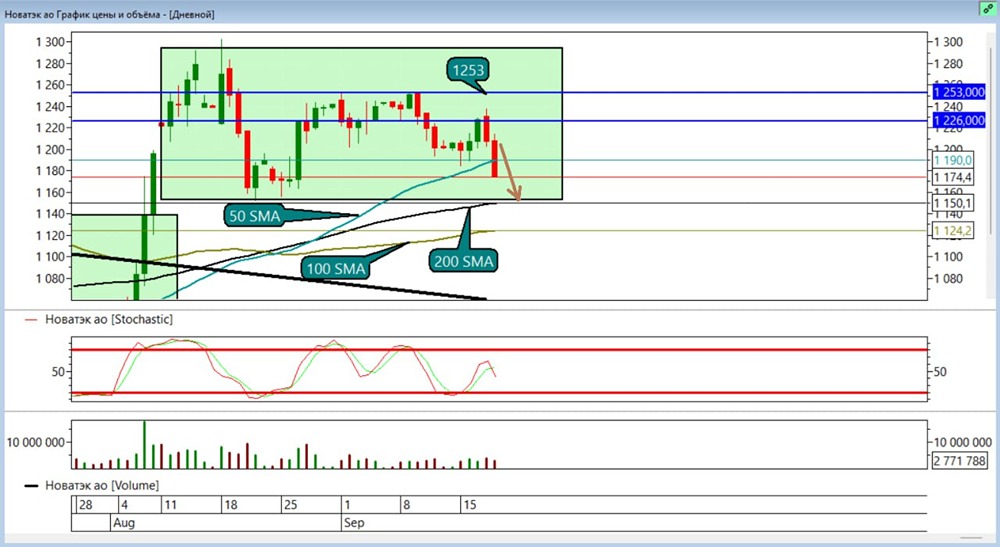Image resolution: width=1000 pixels, height=547 pixels.
Task: Click the black Volume legend line marker
Action: [31, 486]
